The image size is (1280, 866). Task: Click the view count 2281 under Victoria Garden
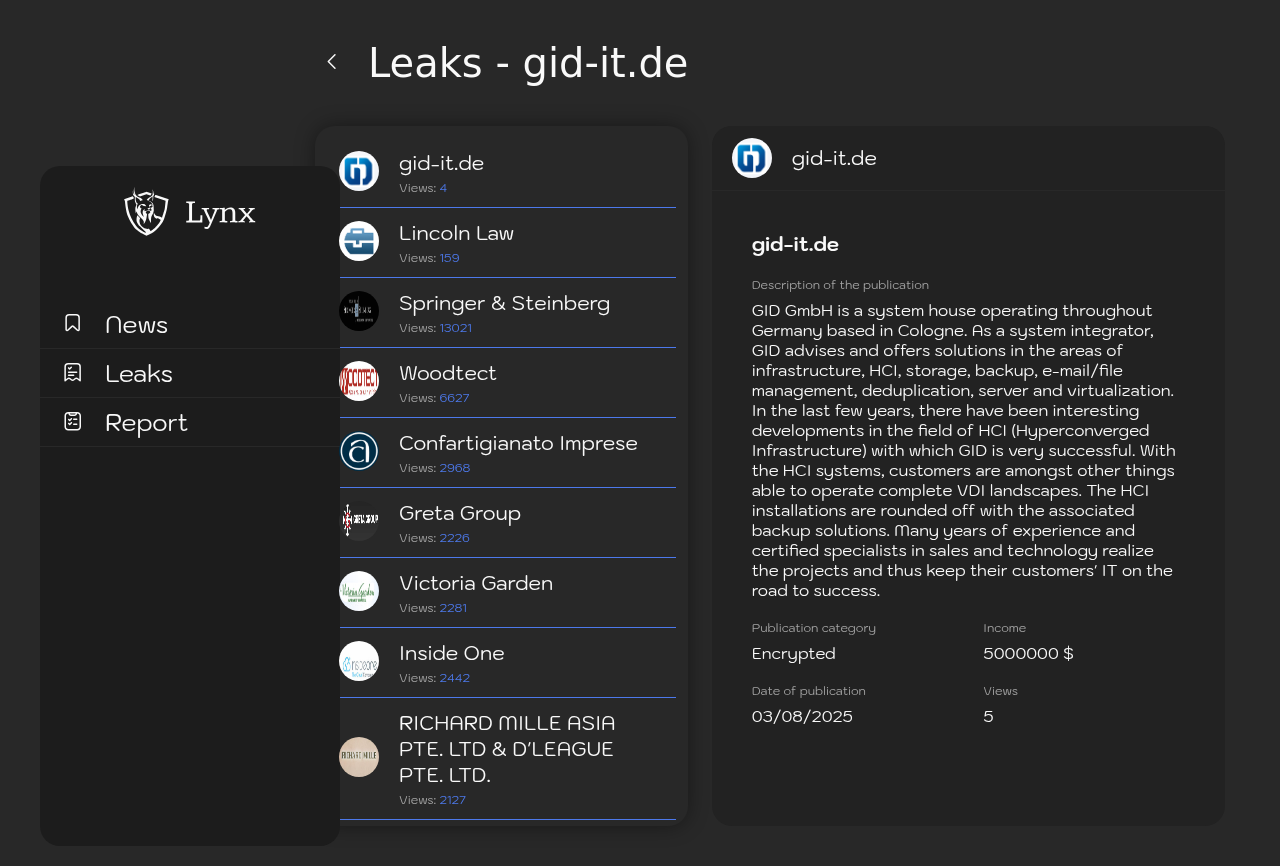click(x=453, y=608)
